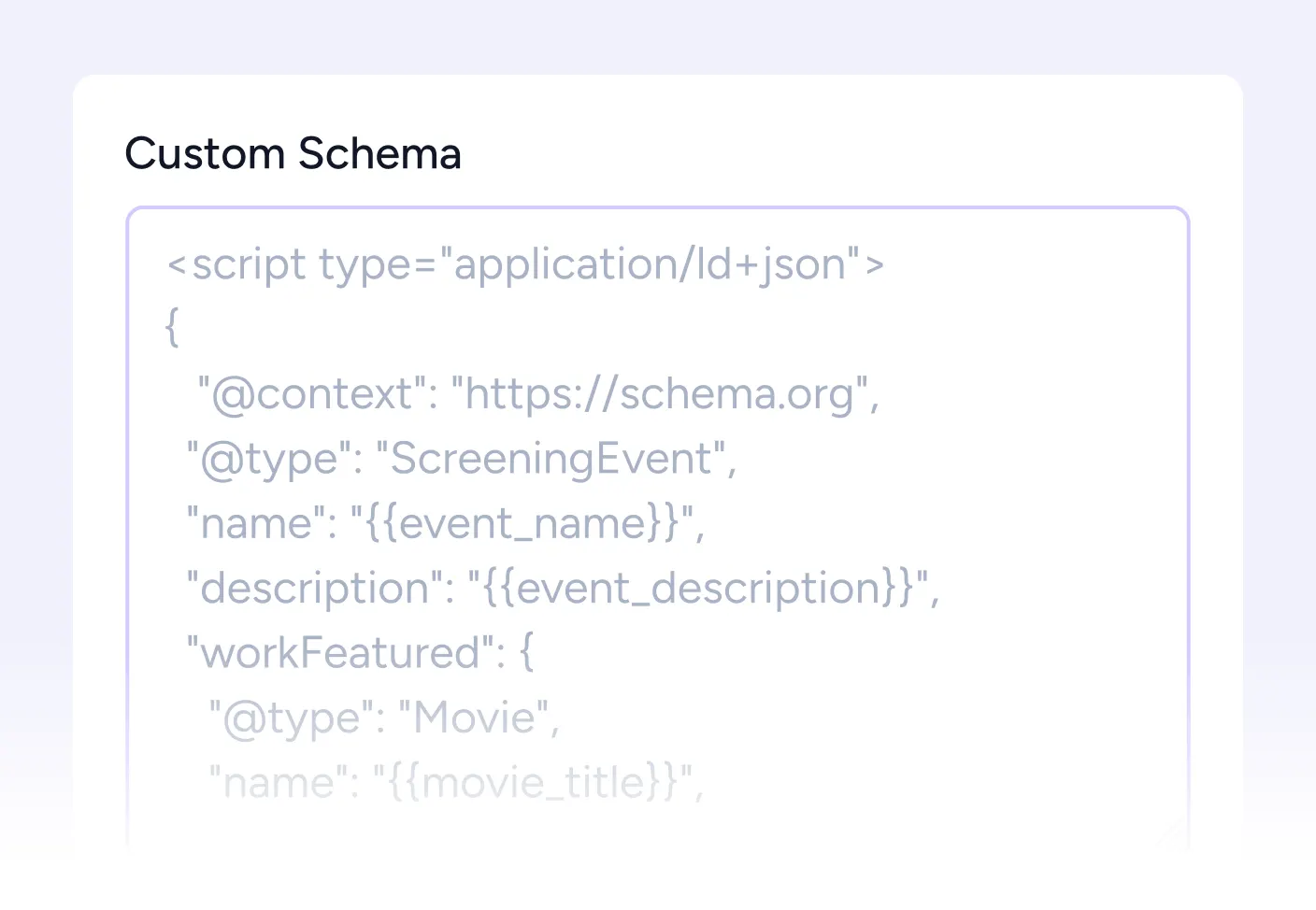The image size is (1316, 910).
Task: Click the name property inside workFeatured
Action: click(x=266, y=782)
